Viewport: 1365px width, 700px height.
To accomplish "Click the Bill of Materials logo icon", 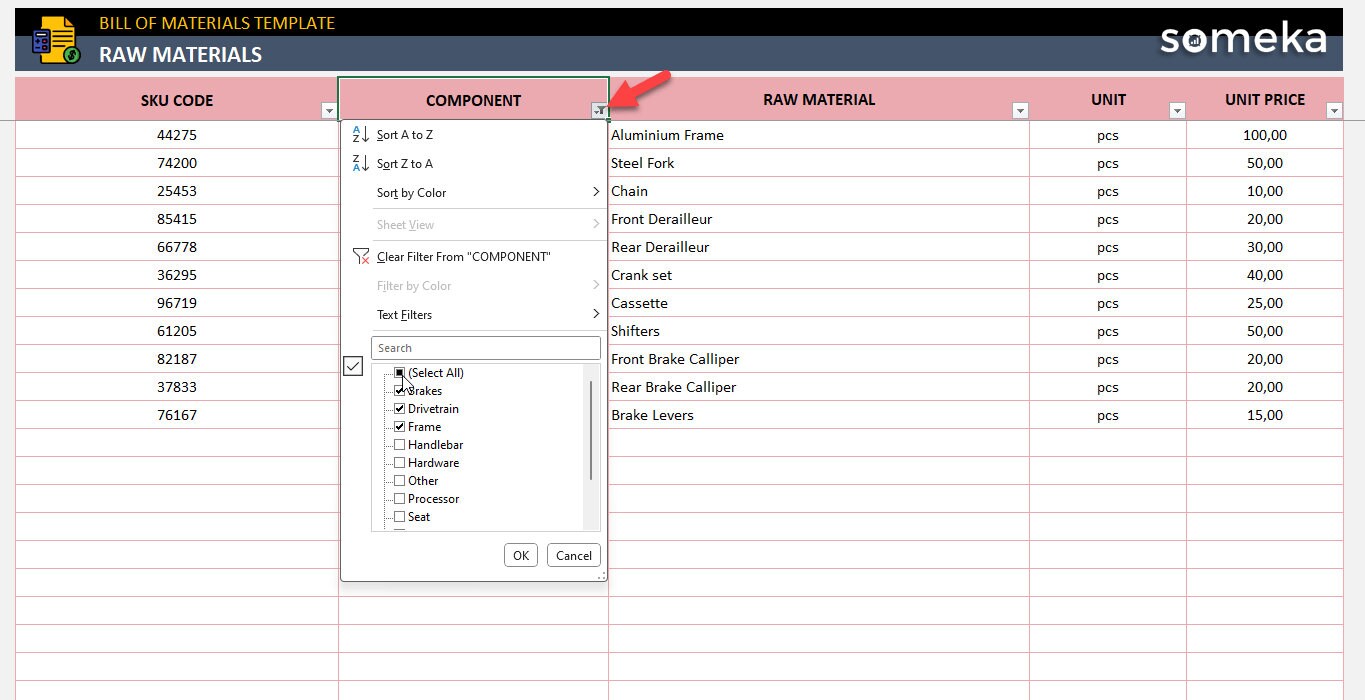I will click(x=55, y=41).
